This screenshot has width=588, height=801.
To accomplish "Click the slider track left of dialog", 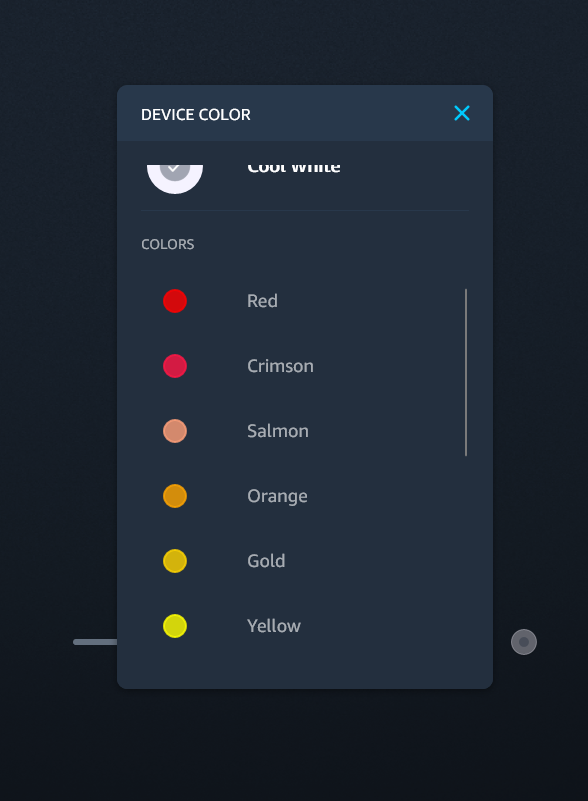I will coord(95,642).
